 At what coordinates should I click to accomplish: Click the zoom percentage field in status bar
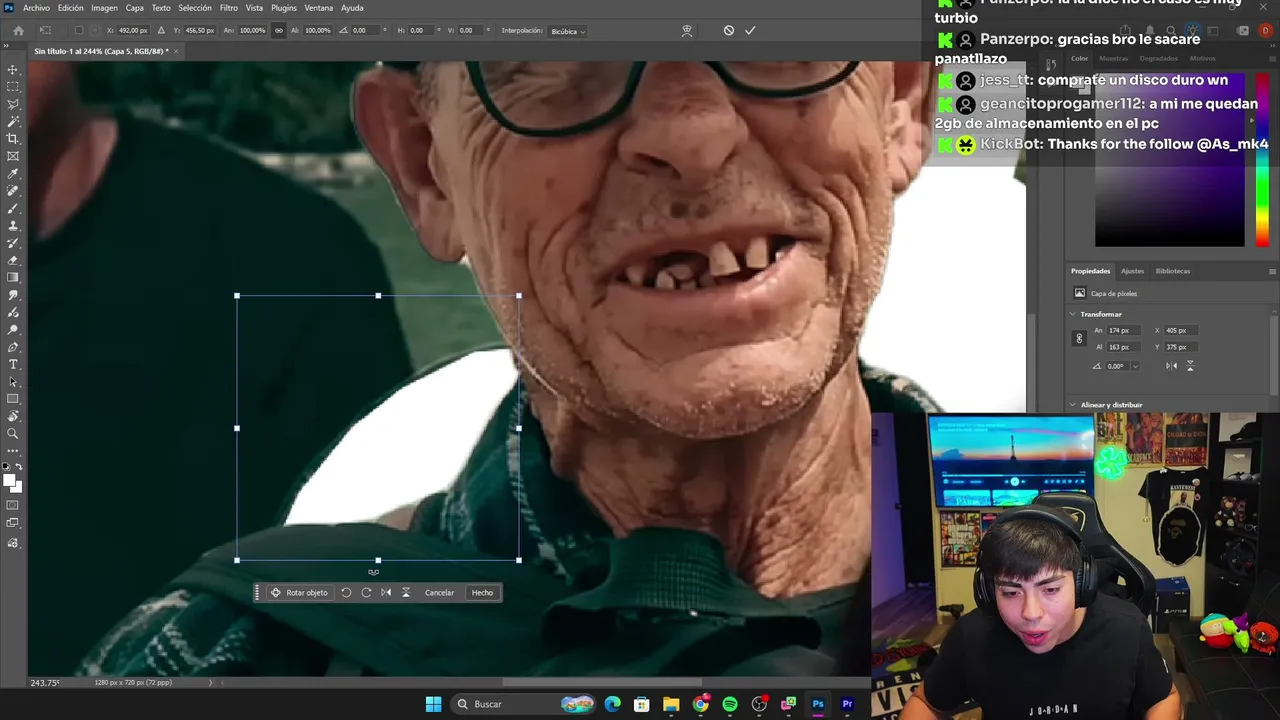[x=44, y=683]
